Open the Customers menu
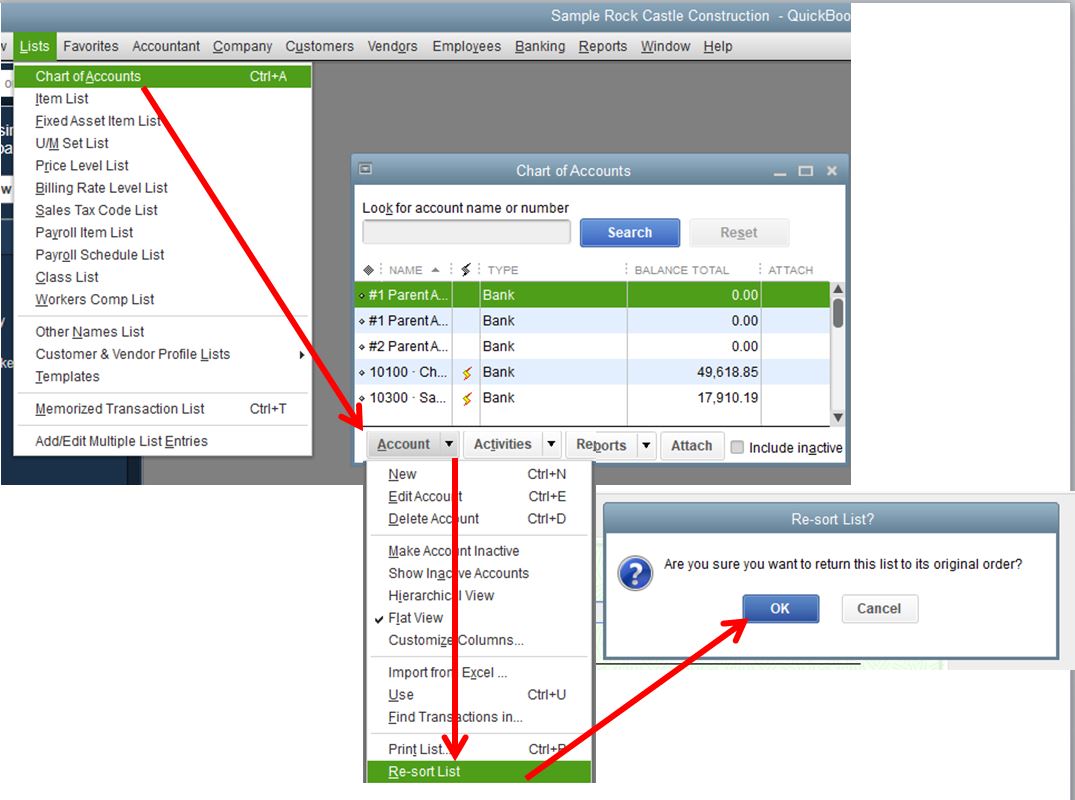 pos(319,46)
